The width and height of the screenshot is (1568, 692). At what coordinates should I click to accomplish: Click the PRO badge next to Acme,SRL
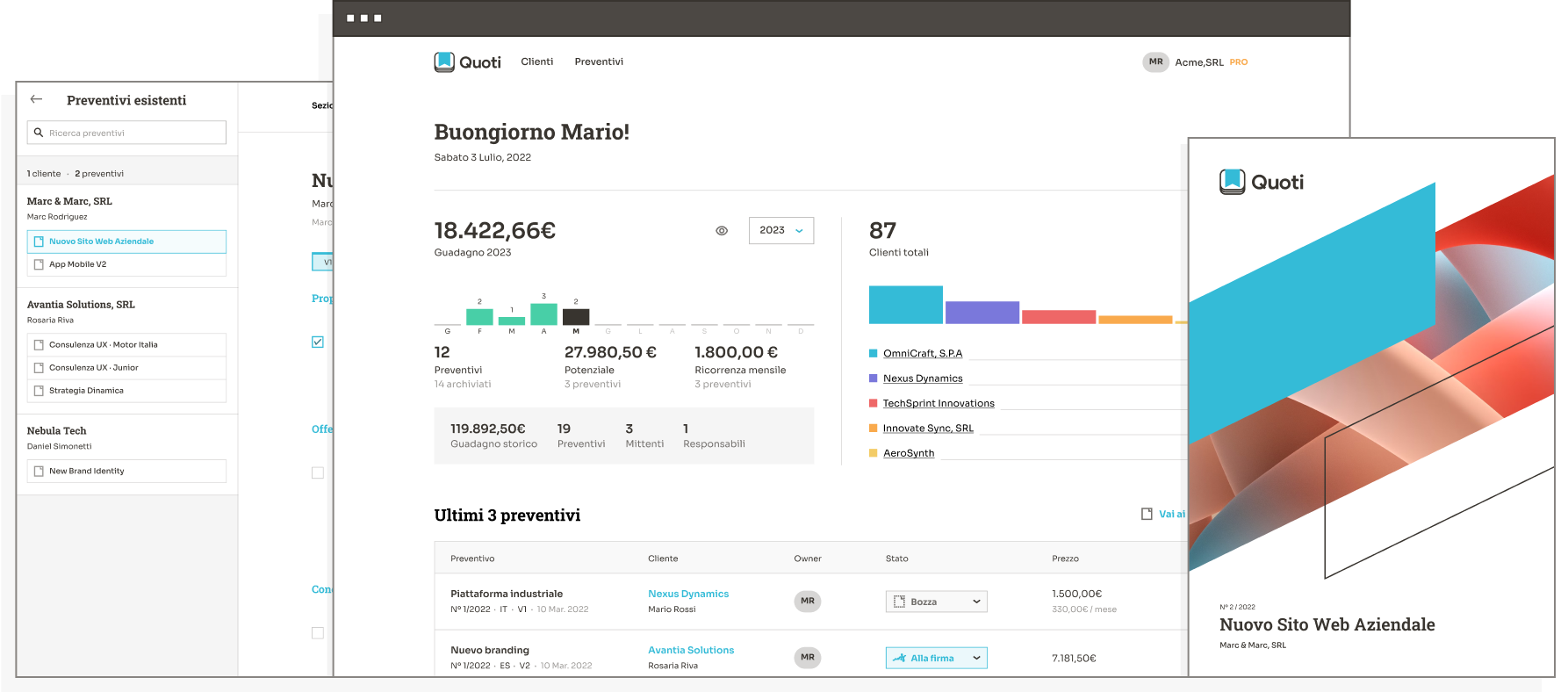[1239, 62]
